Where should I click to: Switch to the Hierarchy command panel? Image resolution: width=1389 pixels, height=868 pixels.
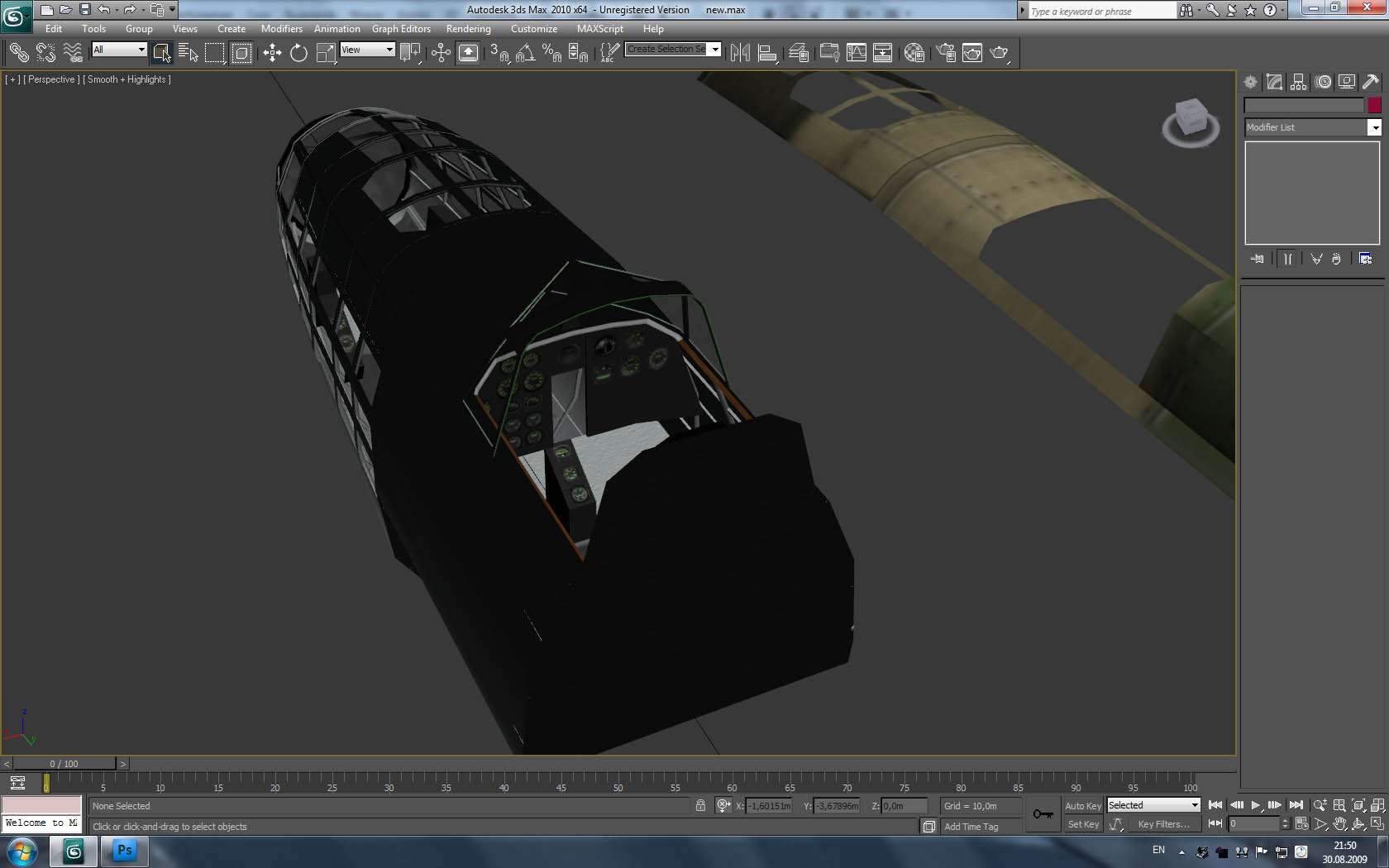1299,82
